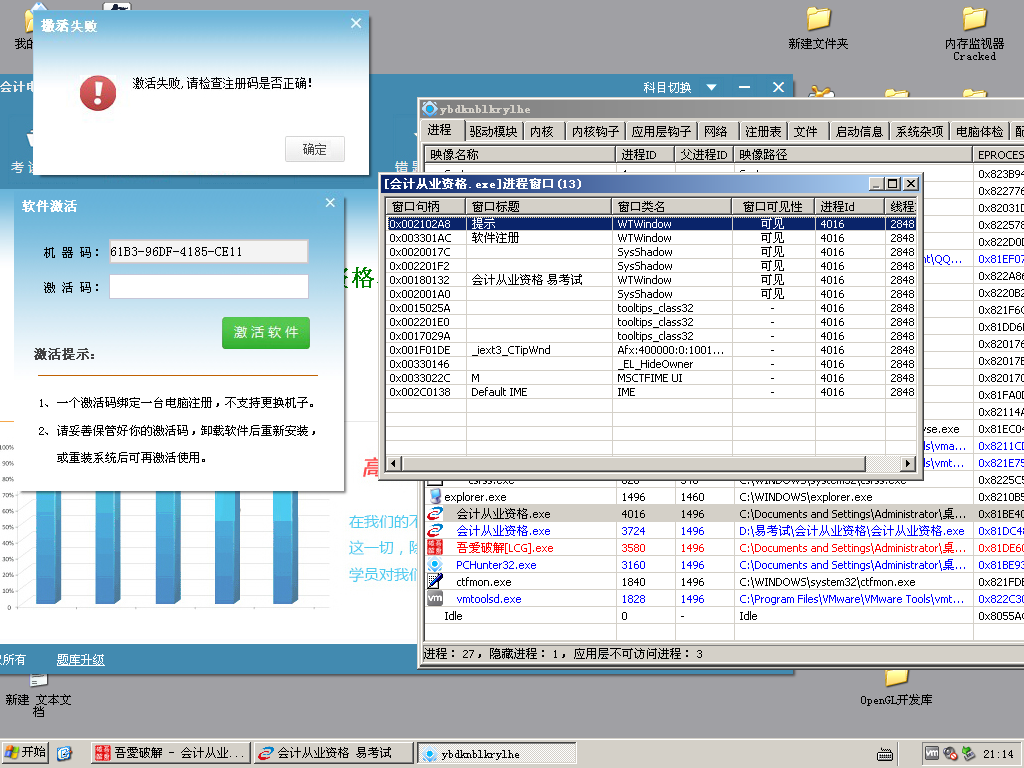The width and height of the screenshot is (1024, 768).
Task: Click 确定 in the activation failed dialog
Action: pos(315,150)
